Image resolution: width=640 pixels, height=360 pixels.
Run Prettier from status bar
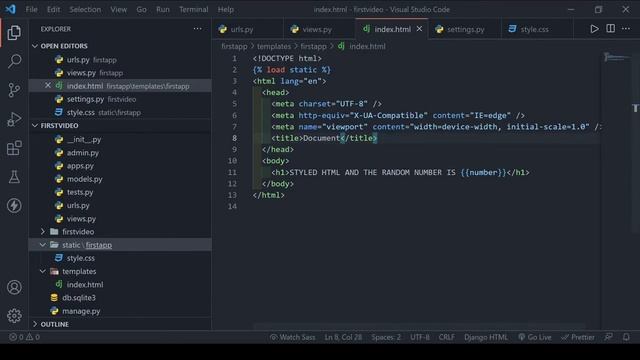click(x=578, y=337)
